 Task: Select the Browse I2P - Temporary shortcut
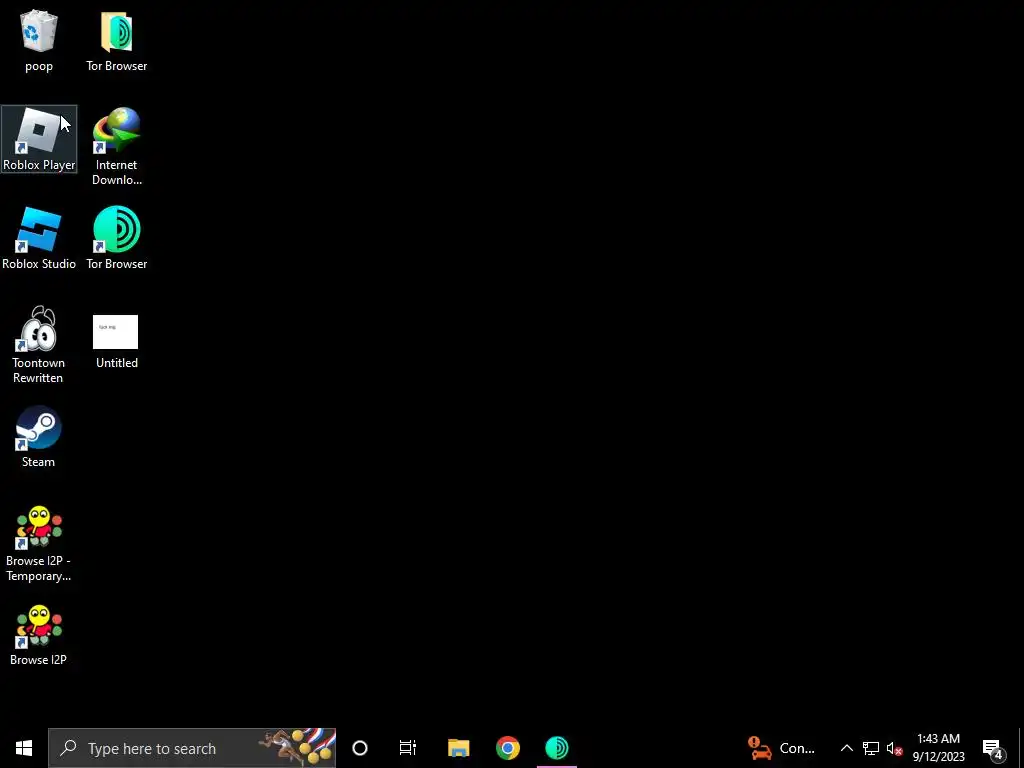[x=39, y=543]
